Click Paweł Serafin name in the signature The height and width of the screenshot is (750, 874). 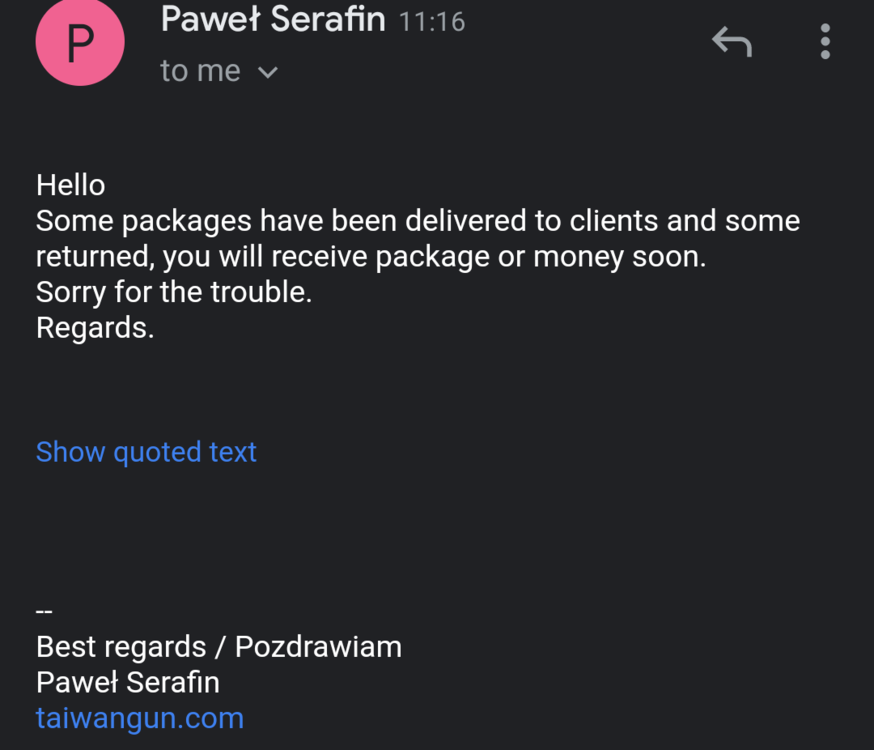point(128,682)
